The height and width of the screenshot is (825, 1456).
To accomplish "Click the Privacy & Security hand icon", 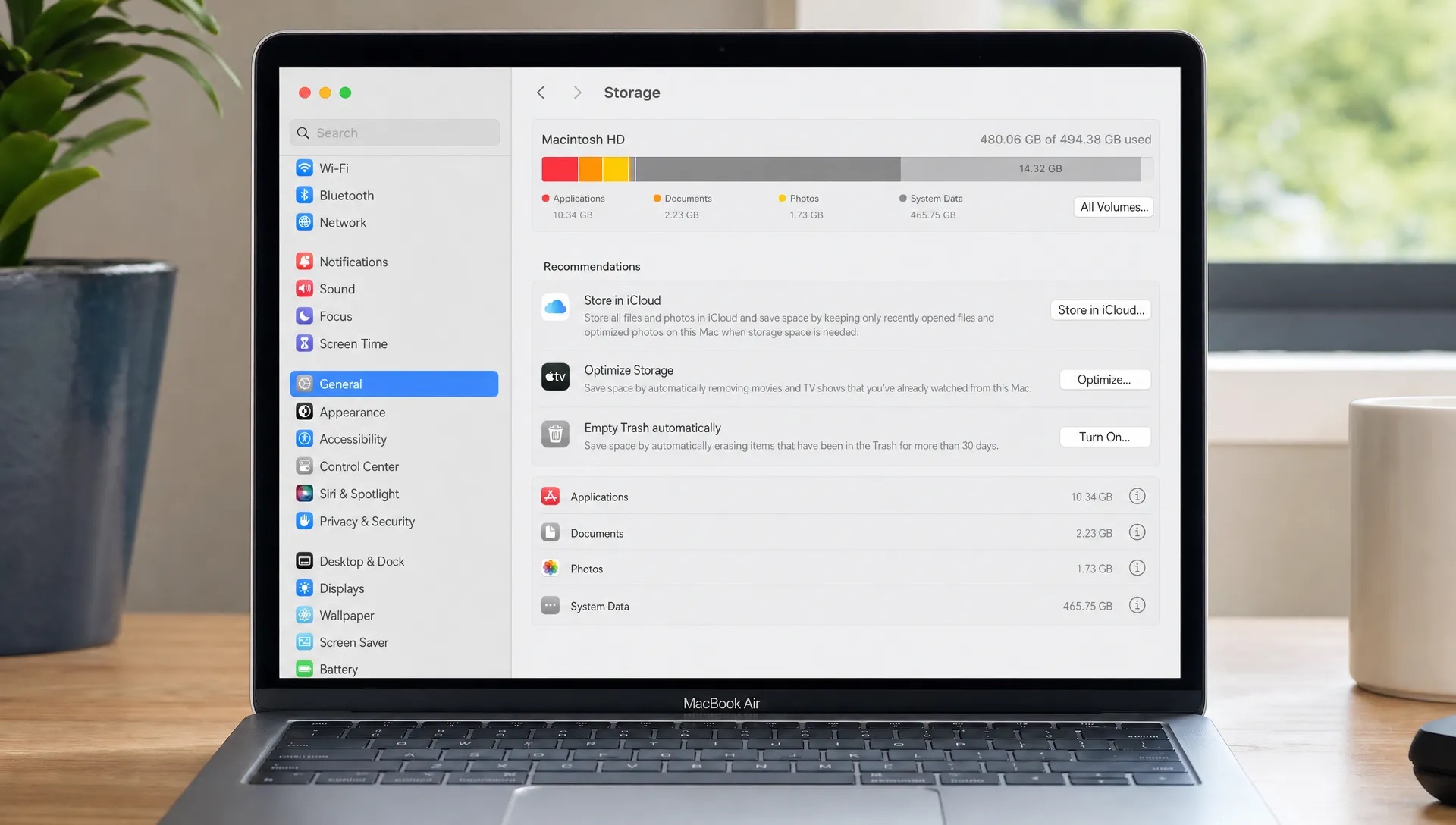I will pos(304,521).
